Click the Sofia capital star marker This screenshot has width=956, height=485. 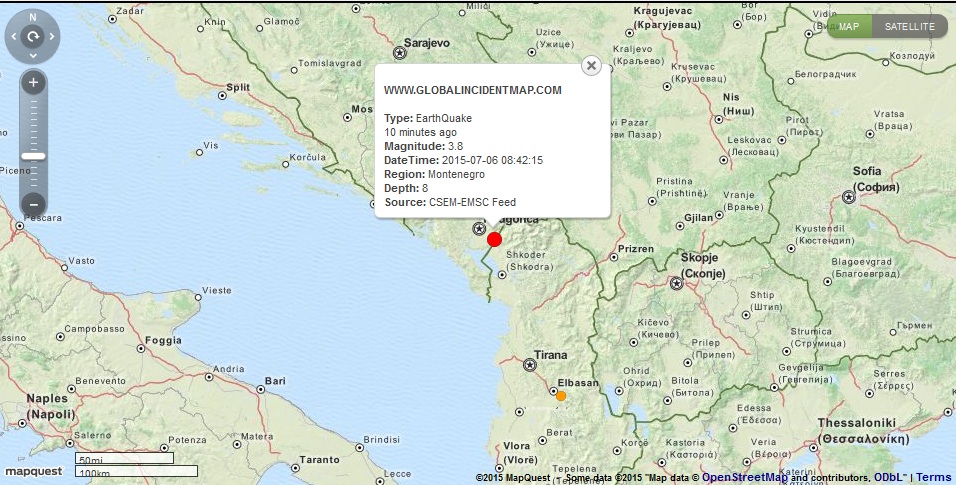[x=849, y=197]
